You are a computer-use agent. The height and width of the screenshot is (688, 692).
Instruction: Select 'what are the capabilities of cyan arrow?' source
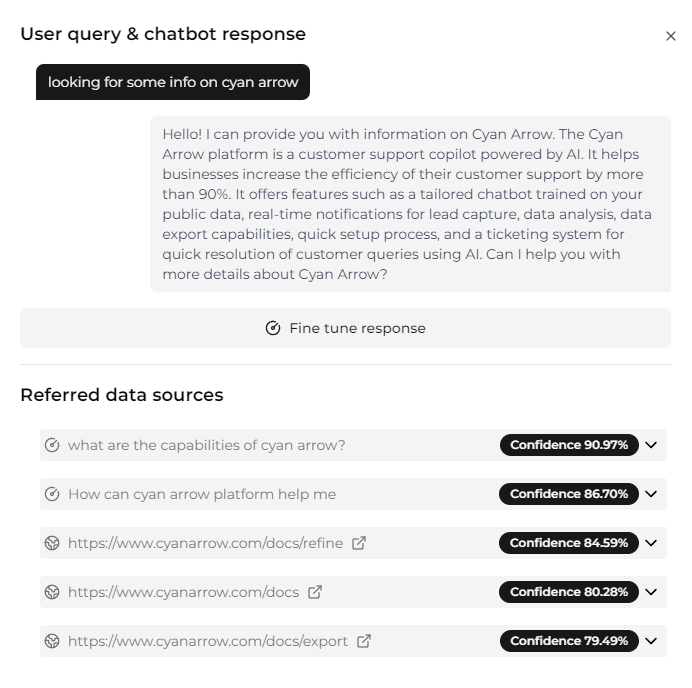tap(206, 445)
